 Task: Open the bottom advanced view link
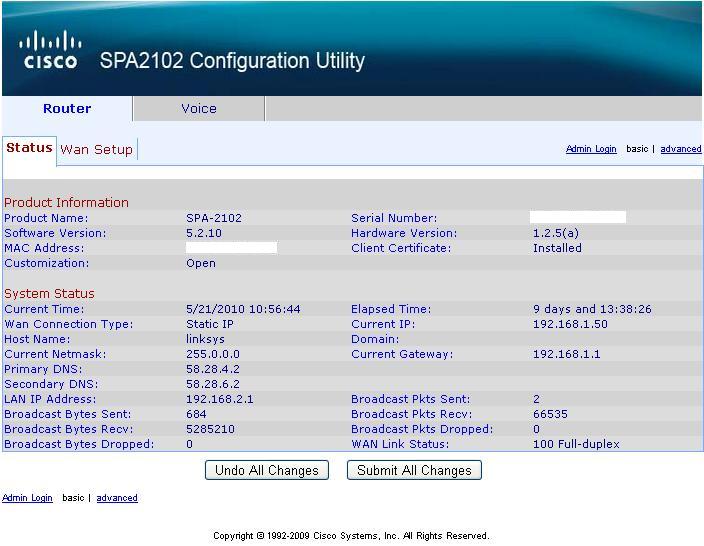tap(117, 498)
